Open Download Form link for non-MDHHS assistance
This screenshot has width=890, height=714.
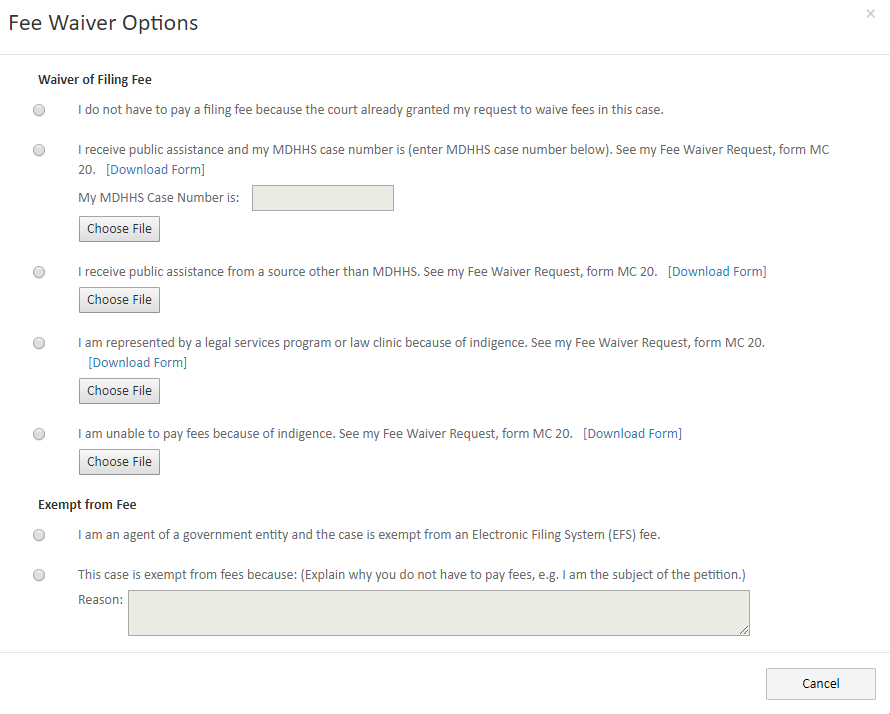717,272
